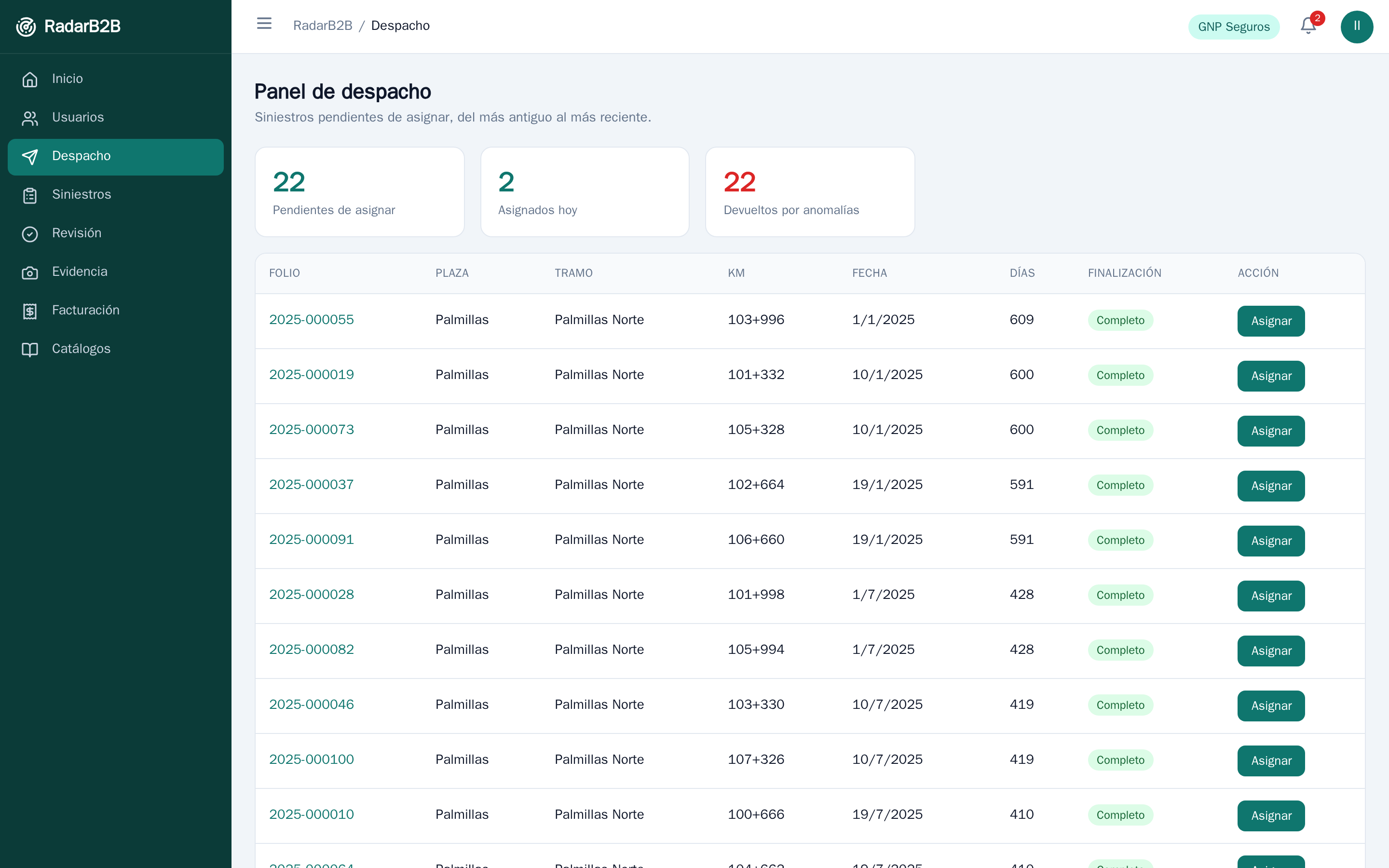This screenshot has width=1389, height=868.
Task: Assign folio 2025-000091
Action: 1271,541
